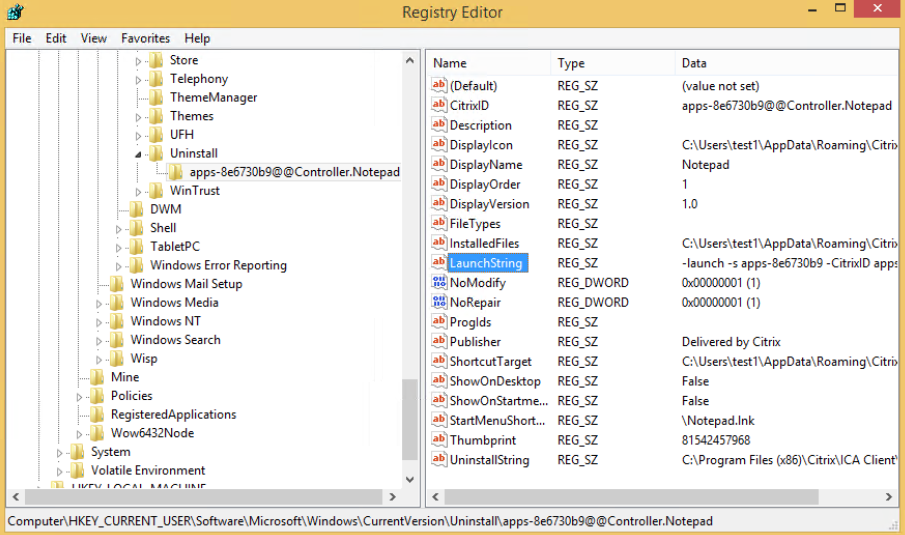The width and height of the screenshot is (905, 535).
Task: Click the NoRepair DWORD value icon
Action: click(x=439, y=302)
